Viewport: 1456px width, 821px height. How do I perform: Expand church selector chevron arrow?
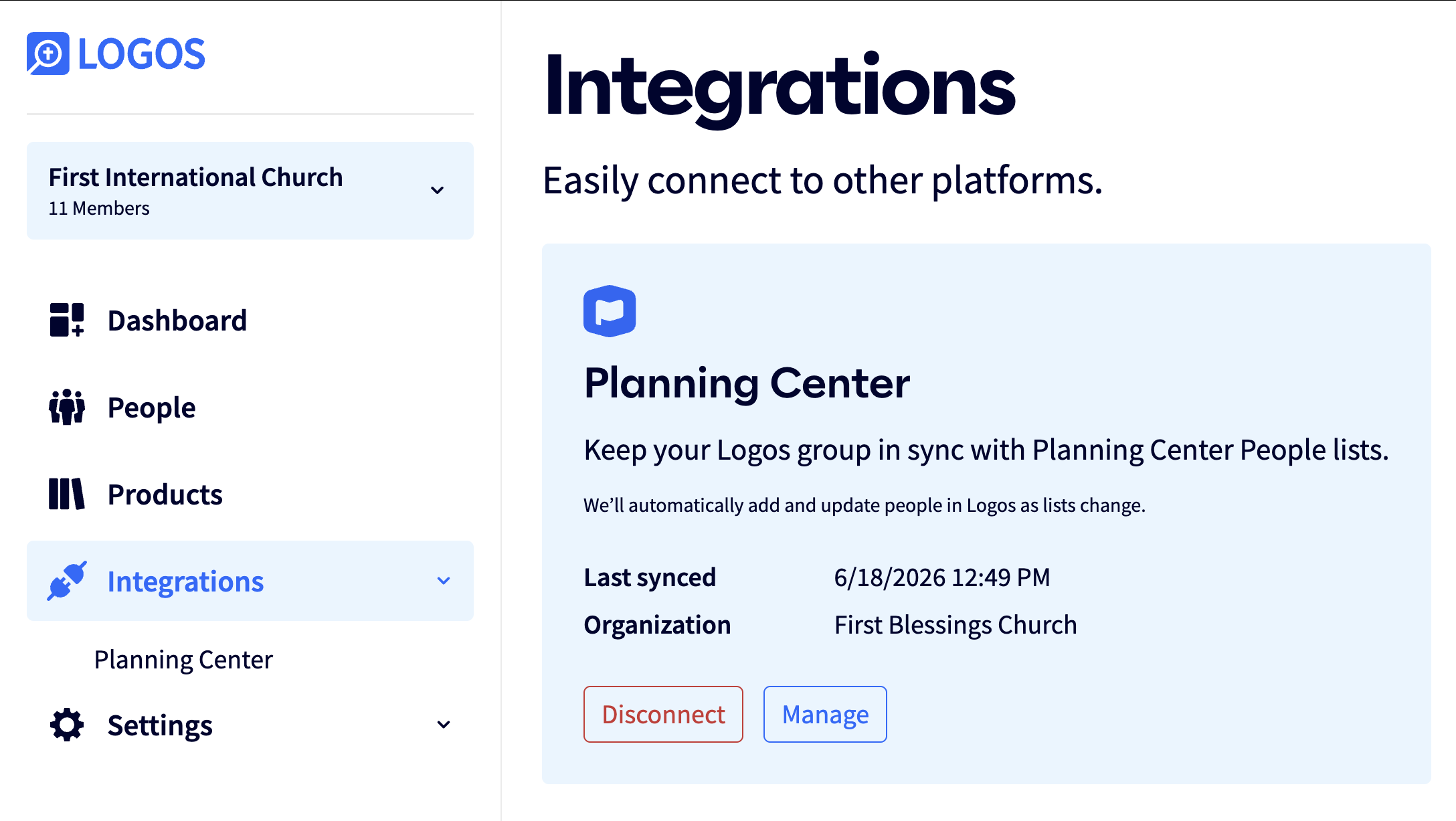(x=438, y=190)
